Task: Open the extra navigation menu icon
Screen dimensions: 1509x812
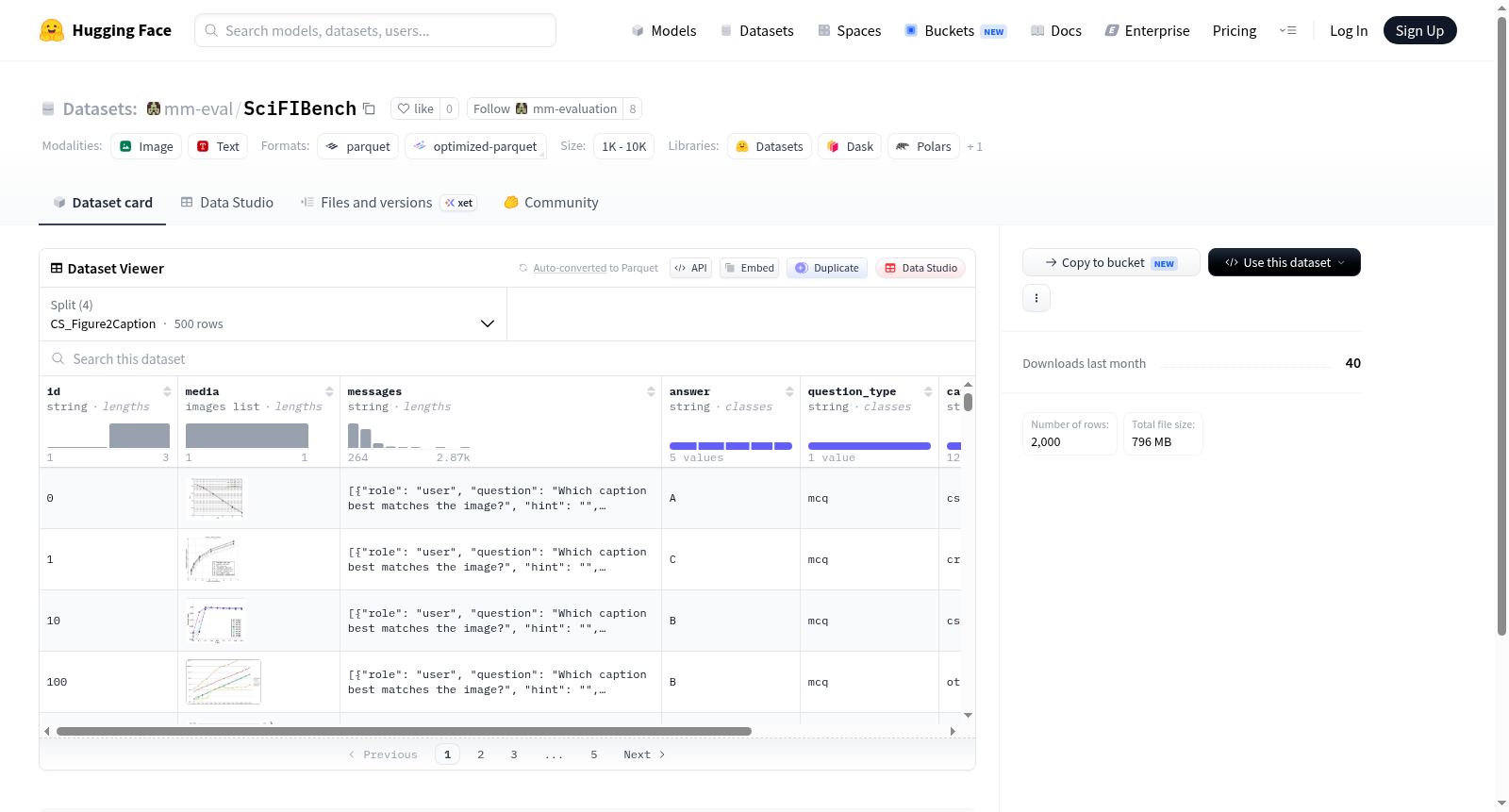Action: click(x=1287, y=31)
